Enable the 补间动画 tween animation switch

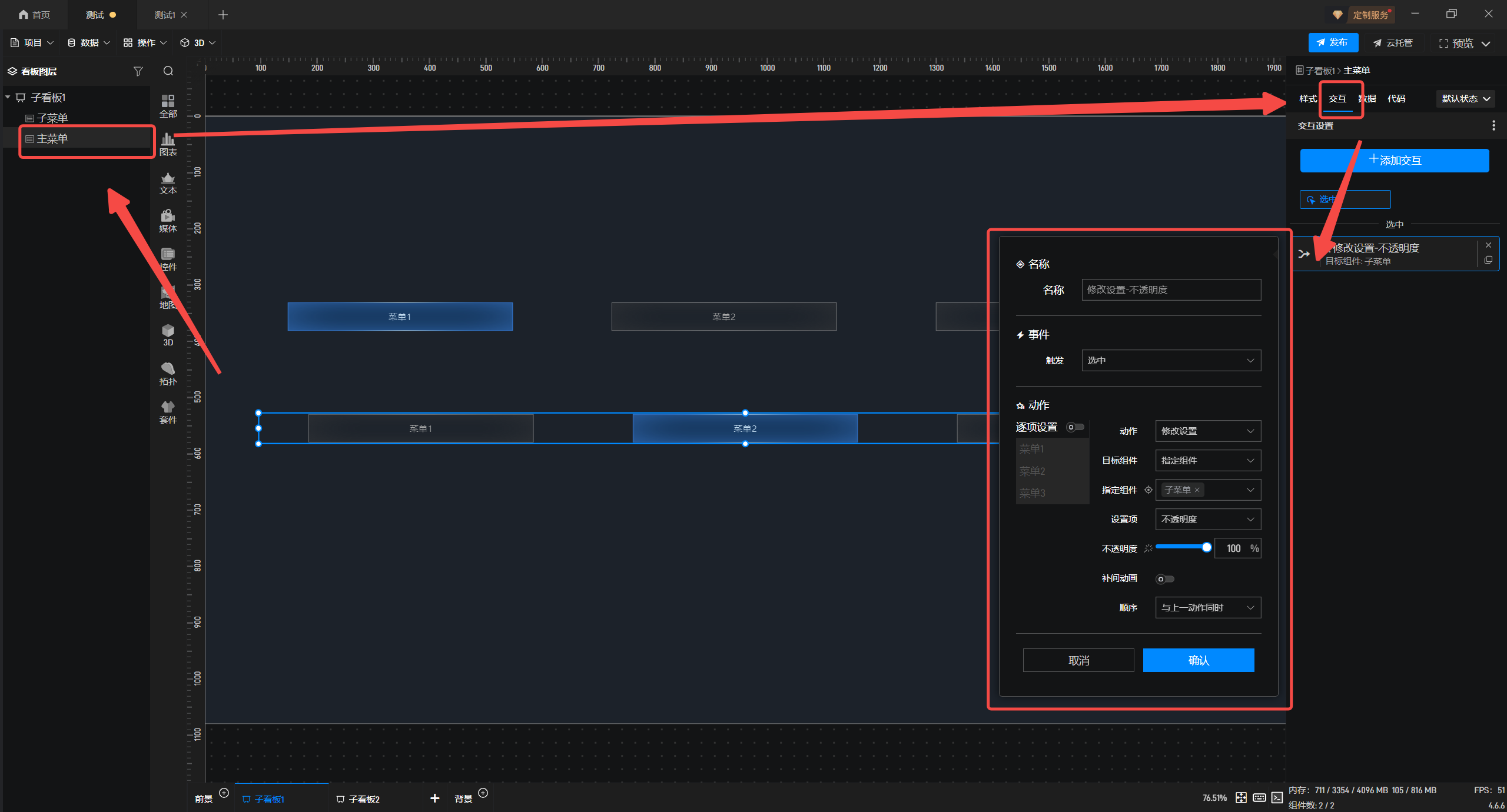pyautogui.click(x=1164, y=579)
